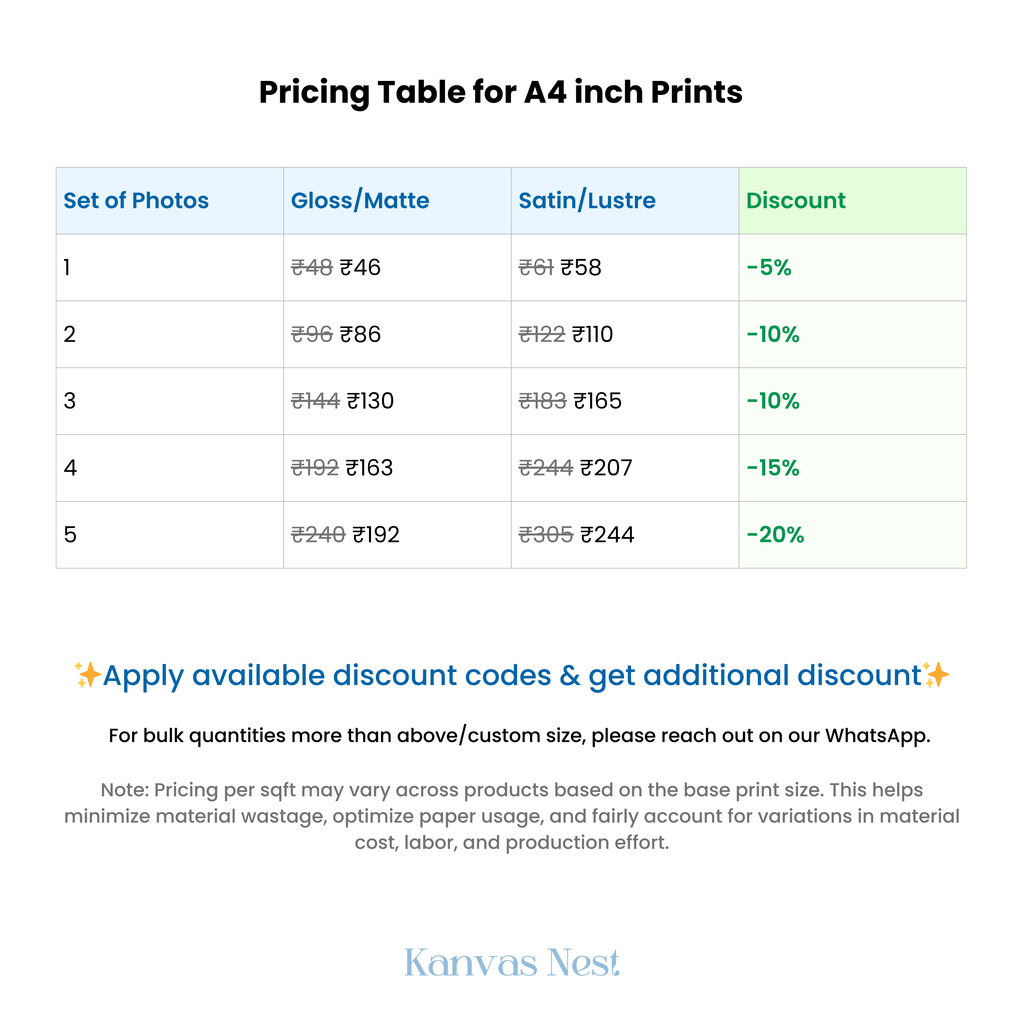Select the ₹244 Satin/Lustre discounted price
1024x1024 pixels.
click(607, 535)
